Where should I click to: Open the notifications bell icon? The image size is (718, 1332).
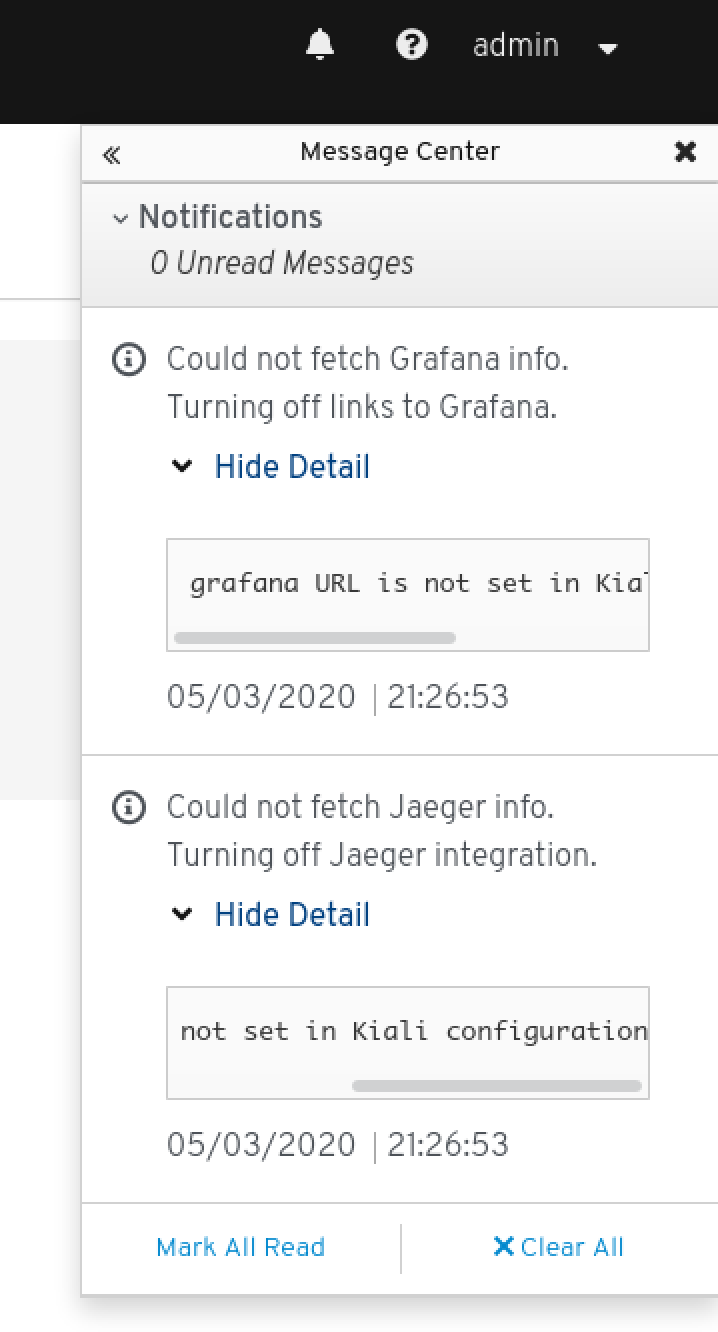319,44
